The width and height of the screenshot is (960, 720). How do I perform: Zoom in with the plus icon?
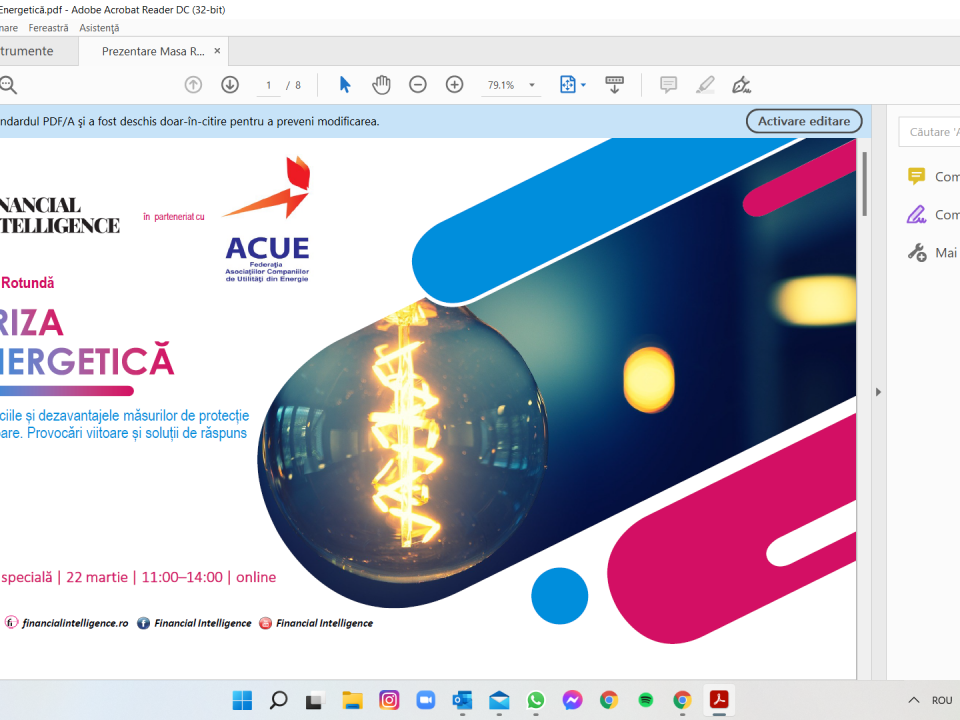pos(454,85)
